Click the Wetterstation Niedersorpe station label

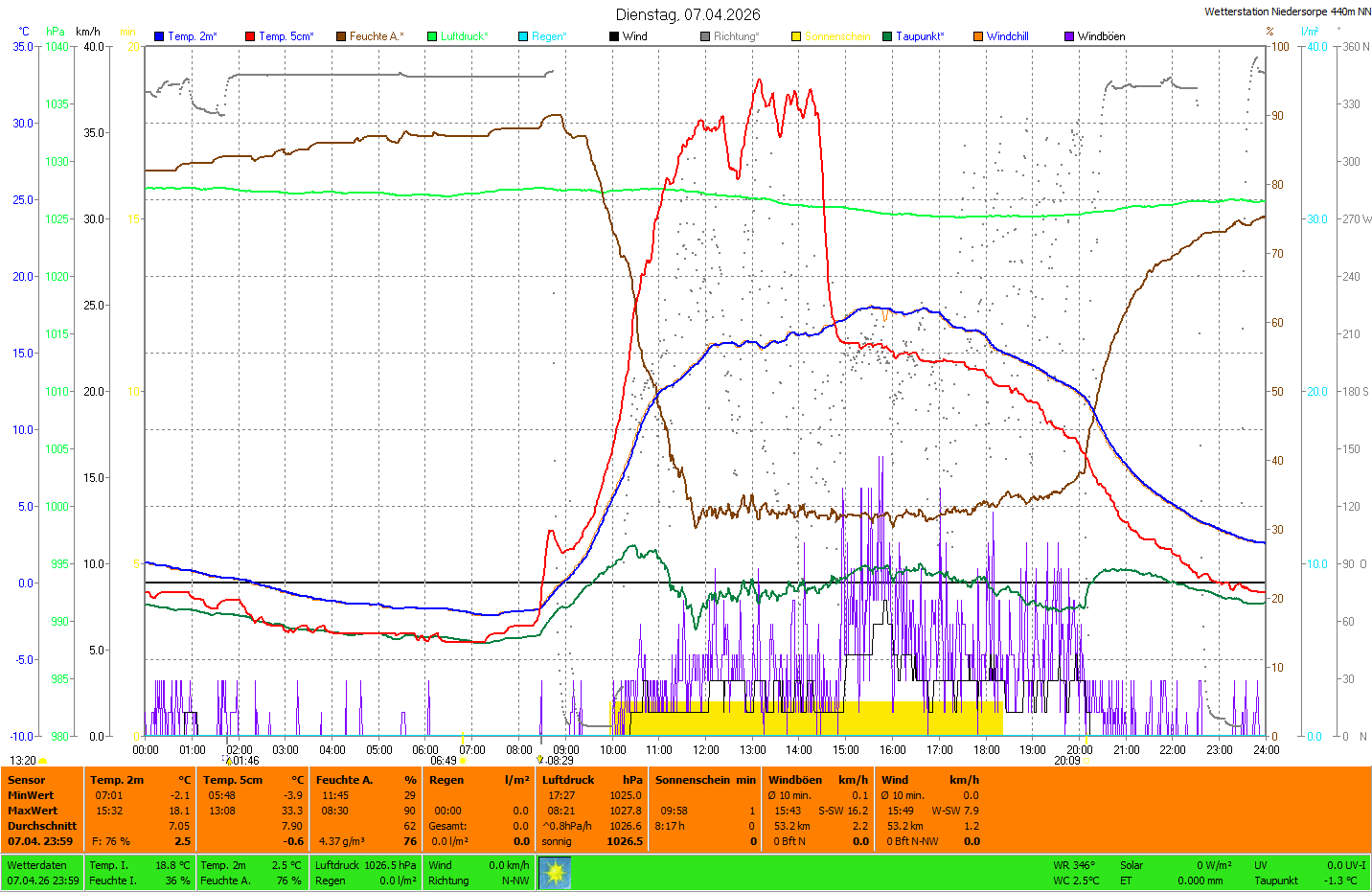[1287, 11]
